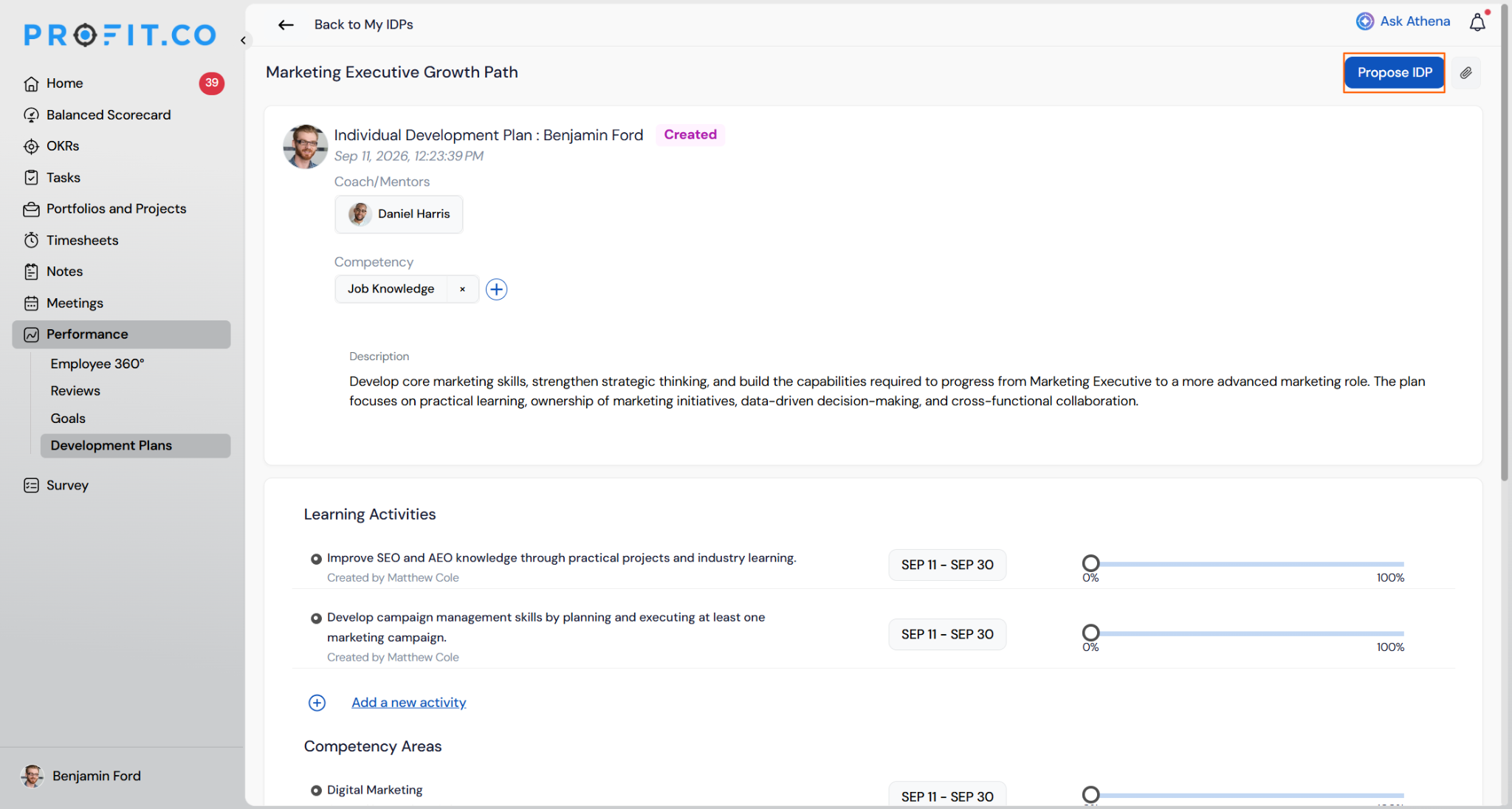Open Ask Athena assistant
1512x809 pixels.
pyautogui.click(x=1403, y=21)
